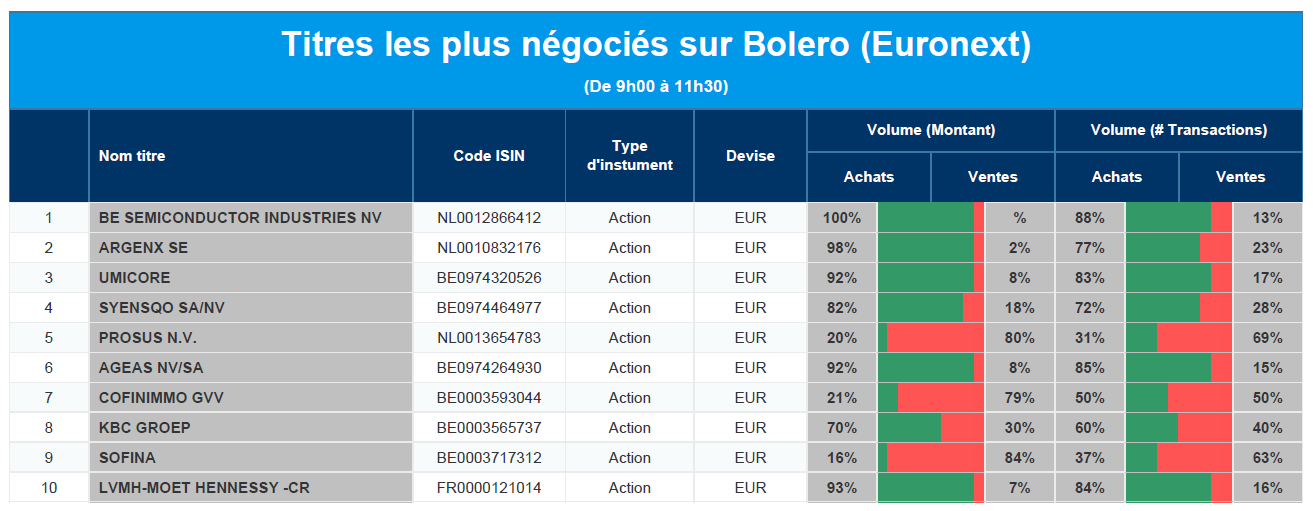The height and width of the screenshot is (511, 1313).
Task: Click the SOFINA security name
Action: click(127, 458)
